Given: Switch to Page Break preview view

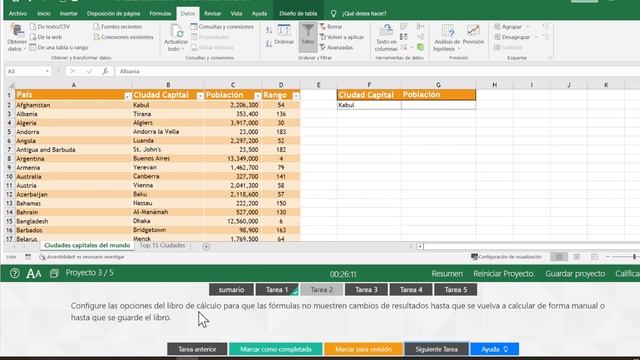Looking at the screenshot, I should point(594,257).
